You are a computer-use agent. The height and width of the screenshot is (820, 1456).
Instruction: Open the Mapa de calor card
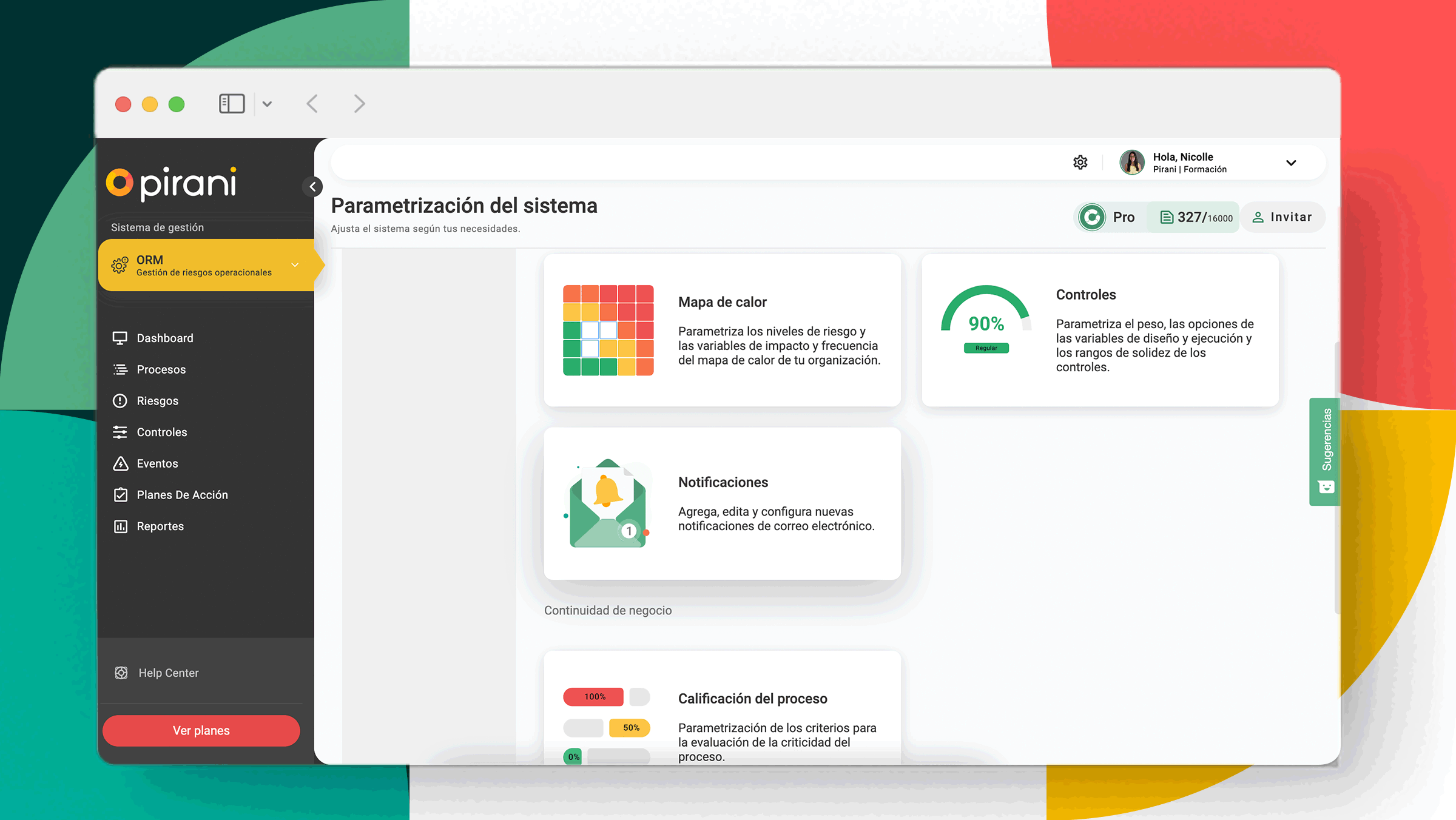[x=722, y=331]
